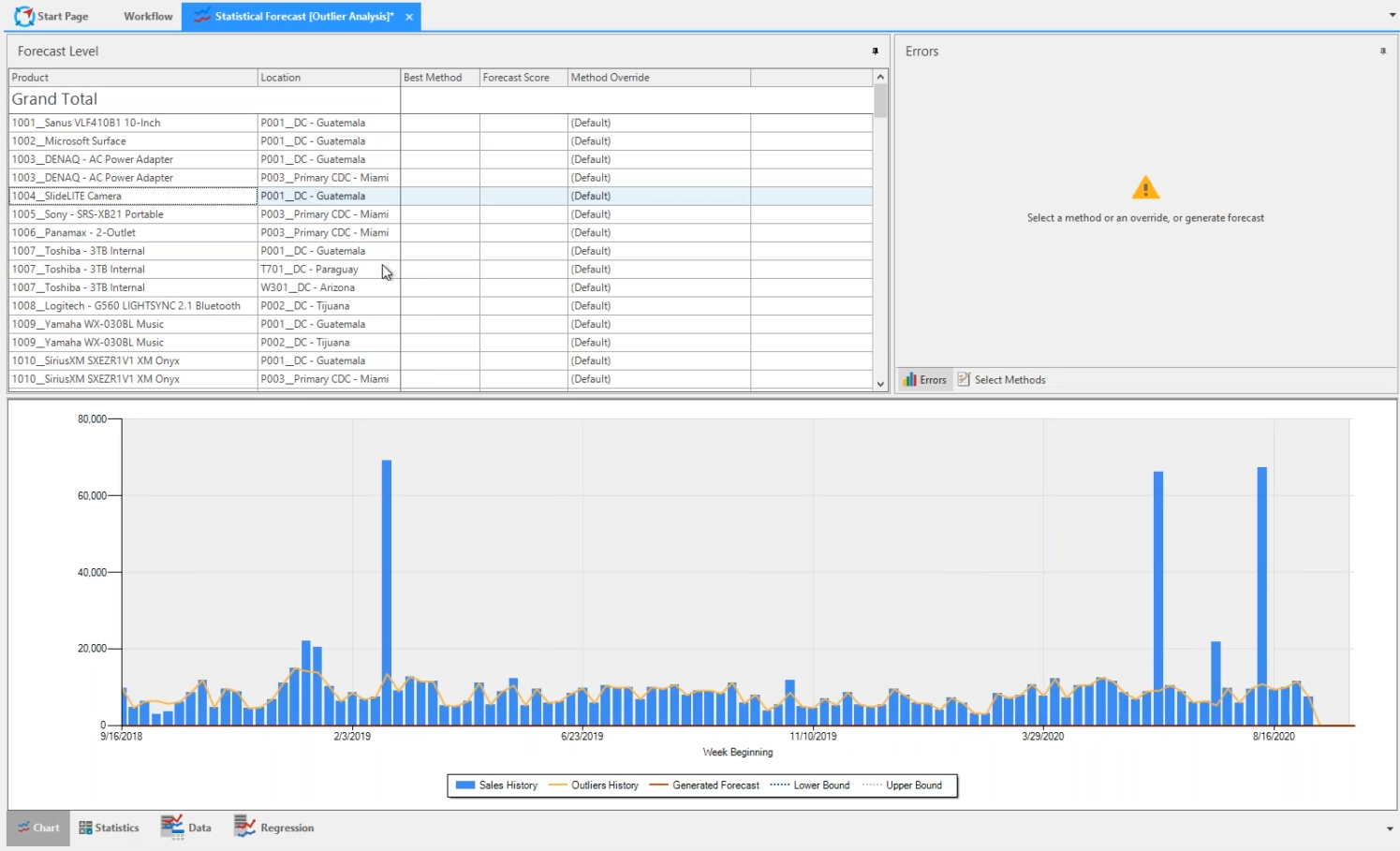Open Method Override for 1001__Sanus row

(x=659, y=123)
